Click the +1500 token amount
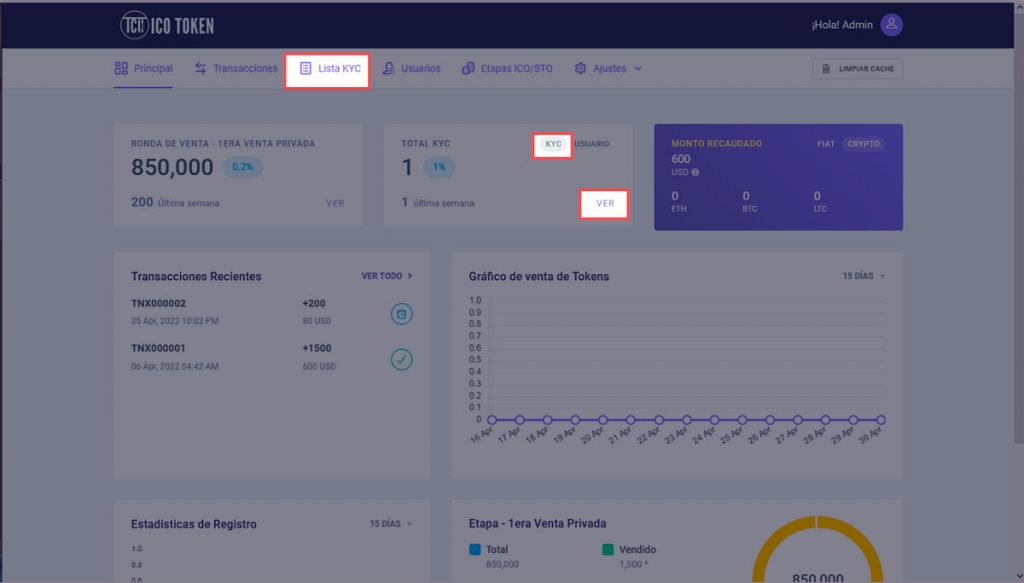 (317, 349)
